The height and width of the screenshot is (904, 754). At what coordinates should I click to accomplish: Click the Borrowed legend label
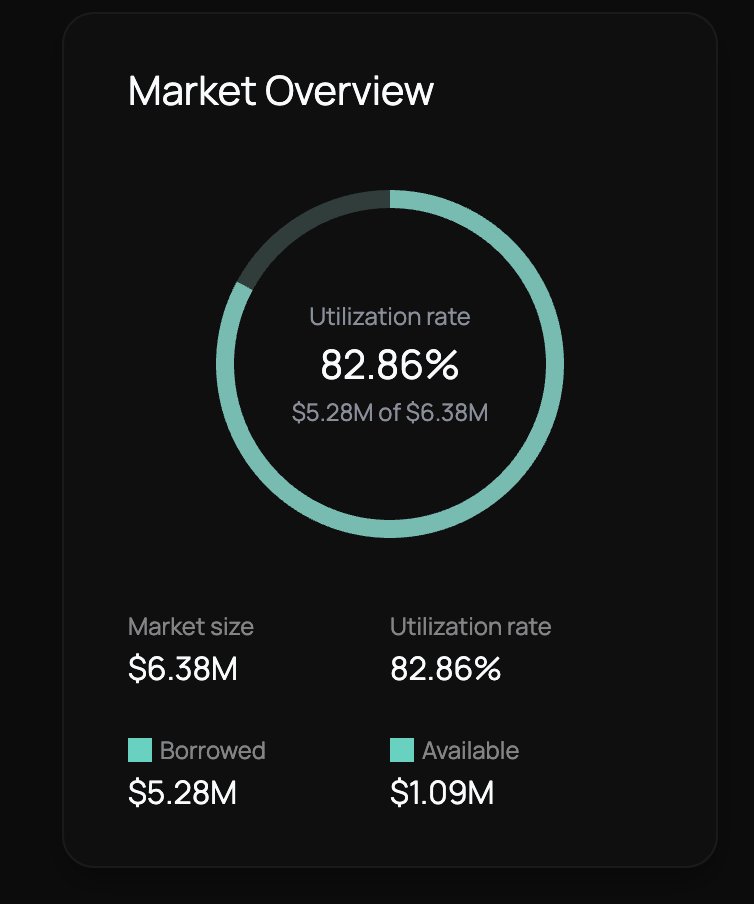pos(213,751)
